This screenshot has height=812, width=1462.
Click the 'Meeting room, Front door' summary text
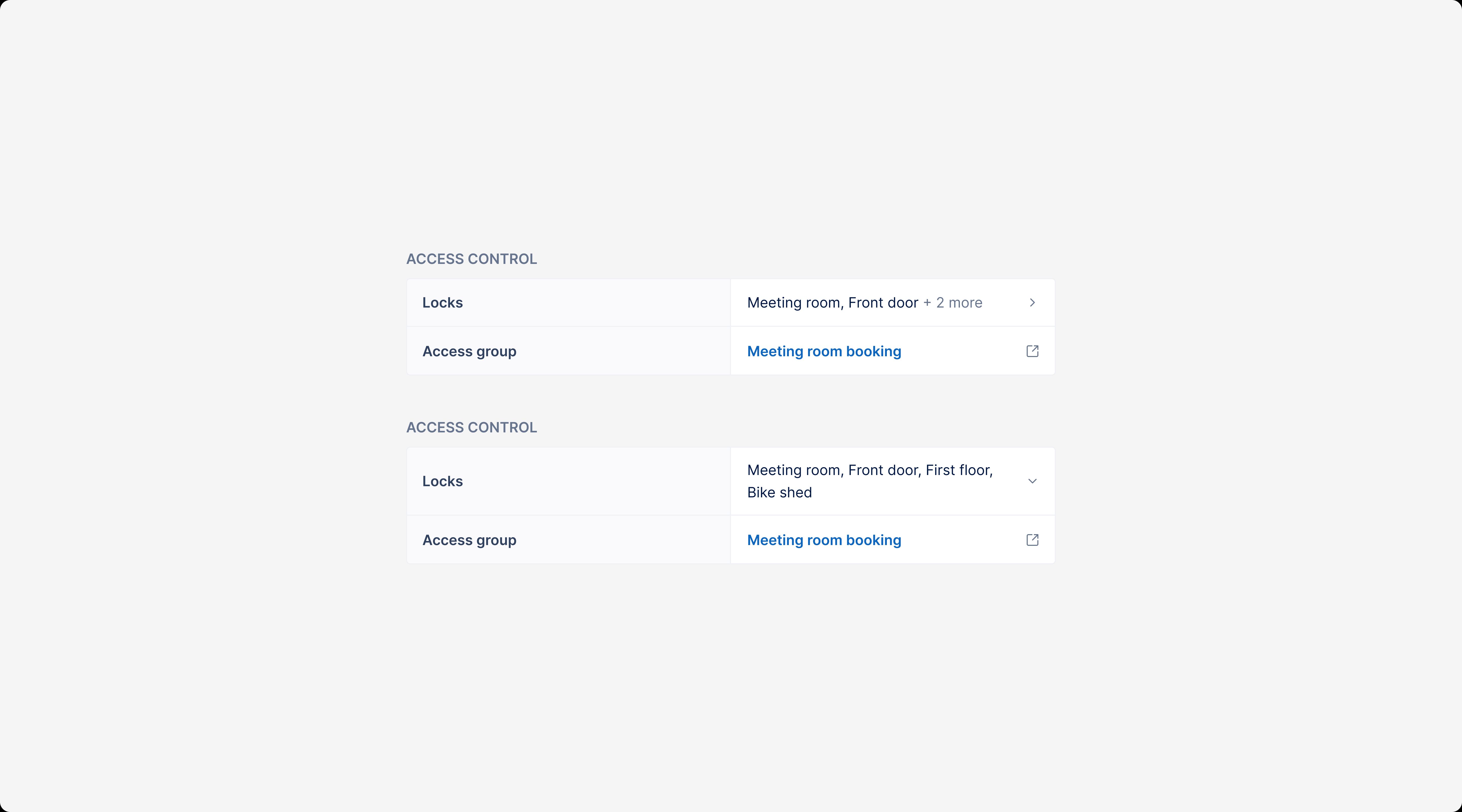pos(832,302)
